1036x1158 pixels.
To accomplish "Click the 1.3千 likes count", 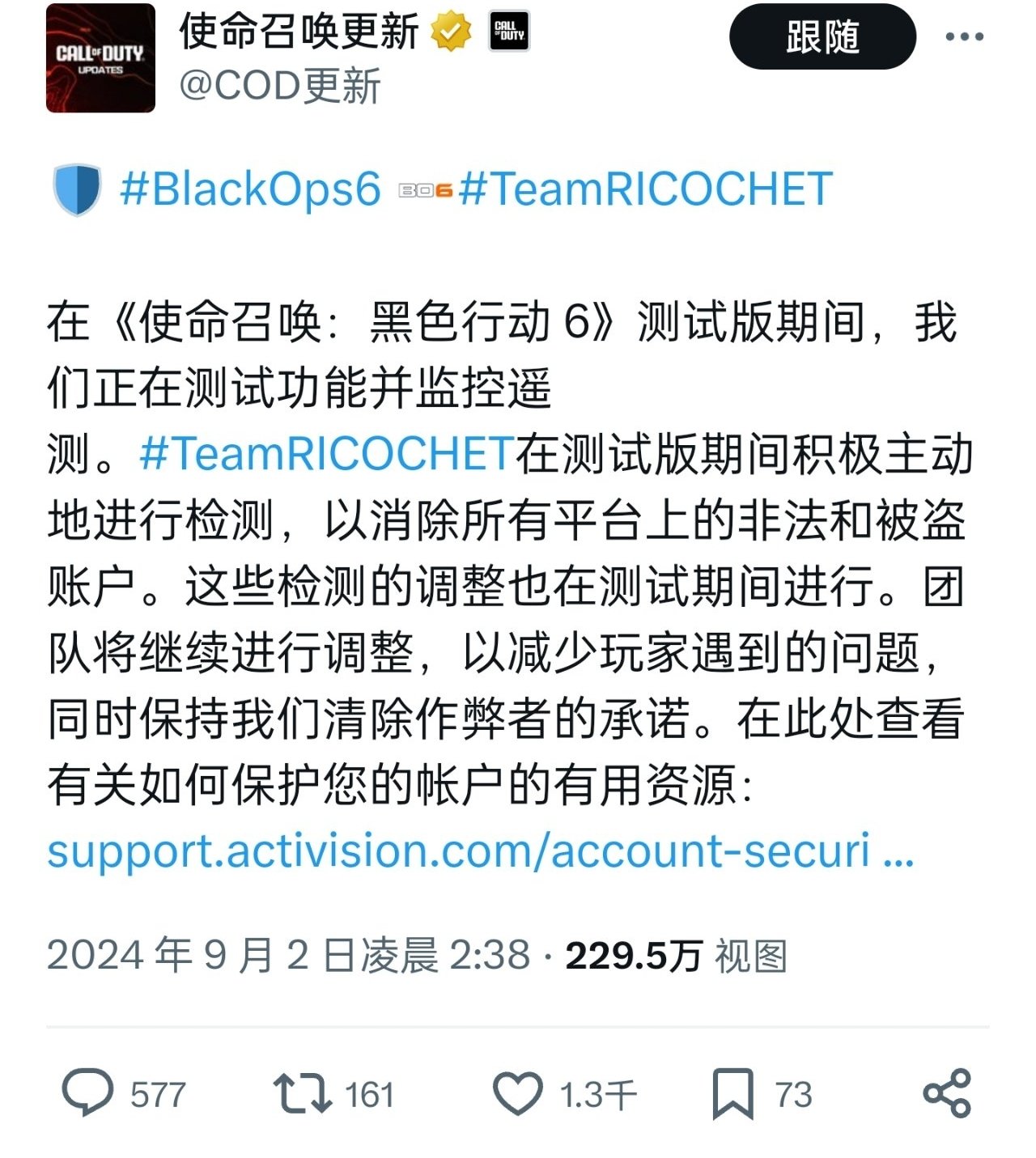I will click(x=599, y=1095).
